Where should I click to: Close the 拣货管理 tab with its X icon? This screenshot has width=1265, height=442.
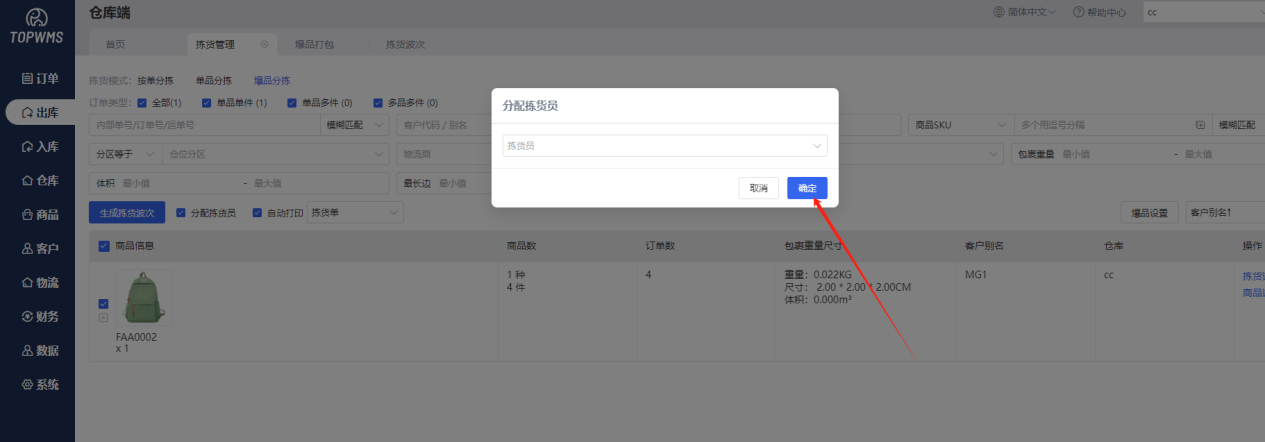click(265, 45)
